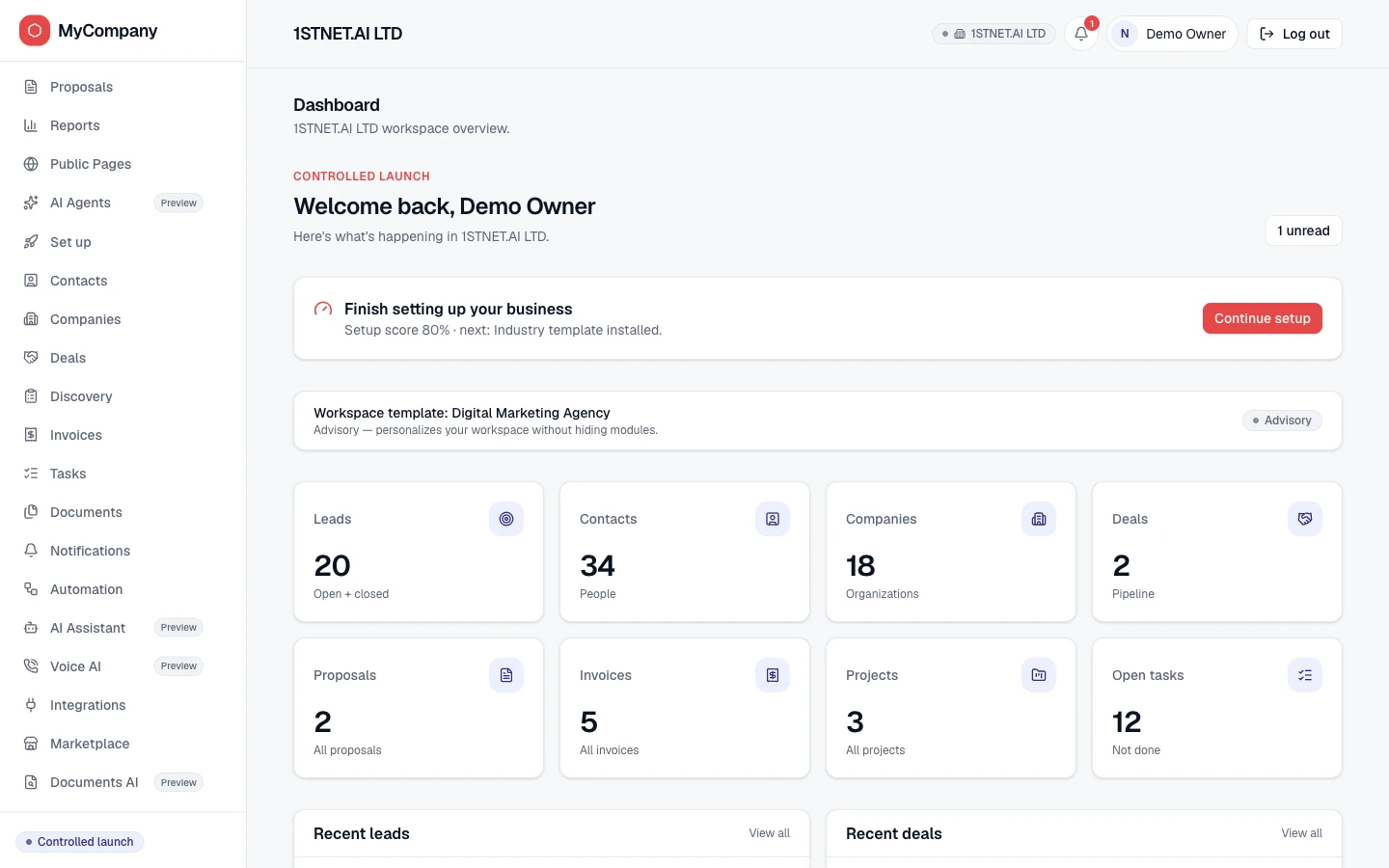Click the Set up rocket icon
This screenshot has width=1389, height=868.
click(31, 242)
